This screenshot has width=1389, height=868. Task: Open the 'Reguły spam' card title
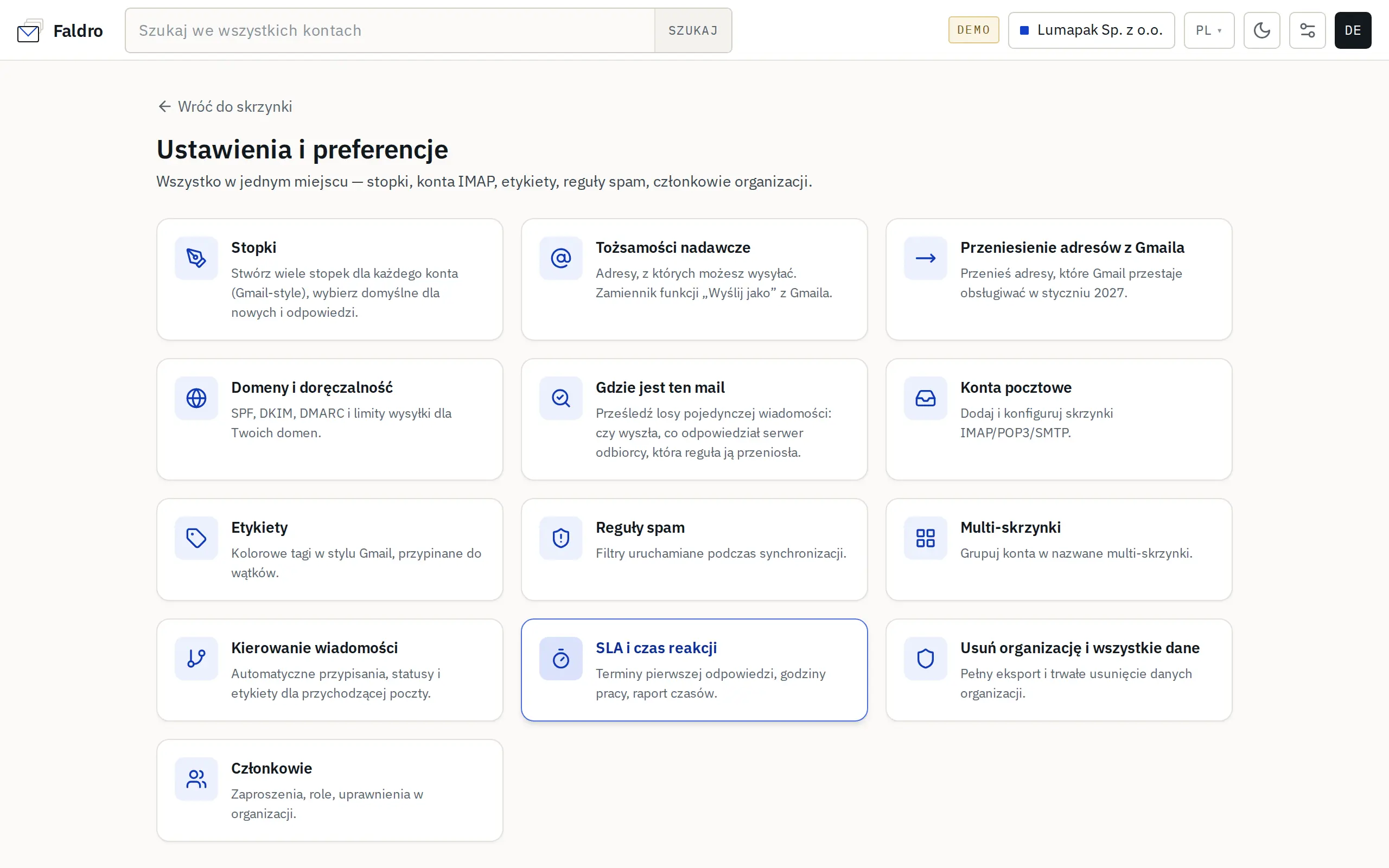(640, 527)
